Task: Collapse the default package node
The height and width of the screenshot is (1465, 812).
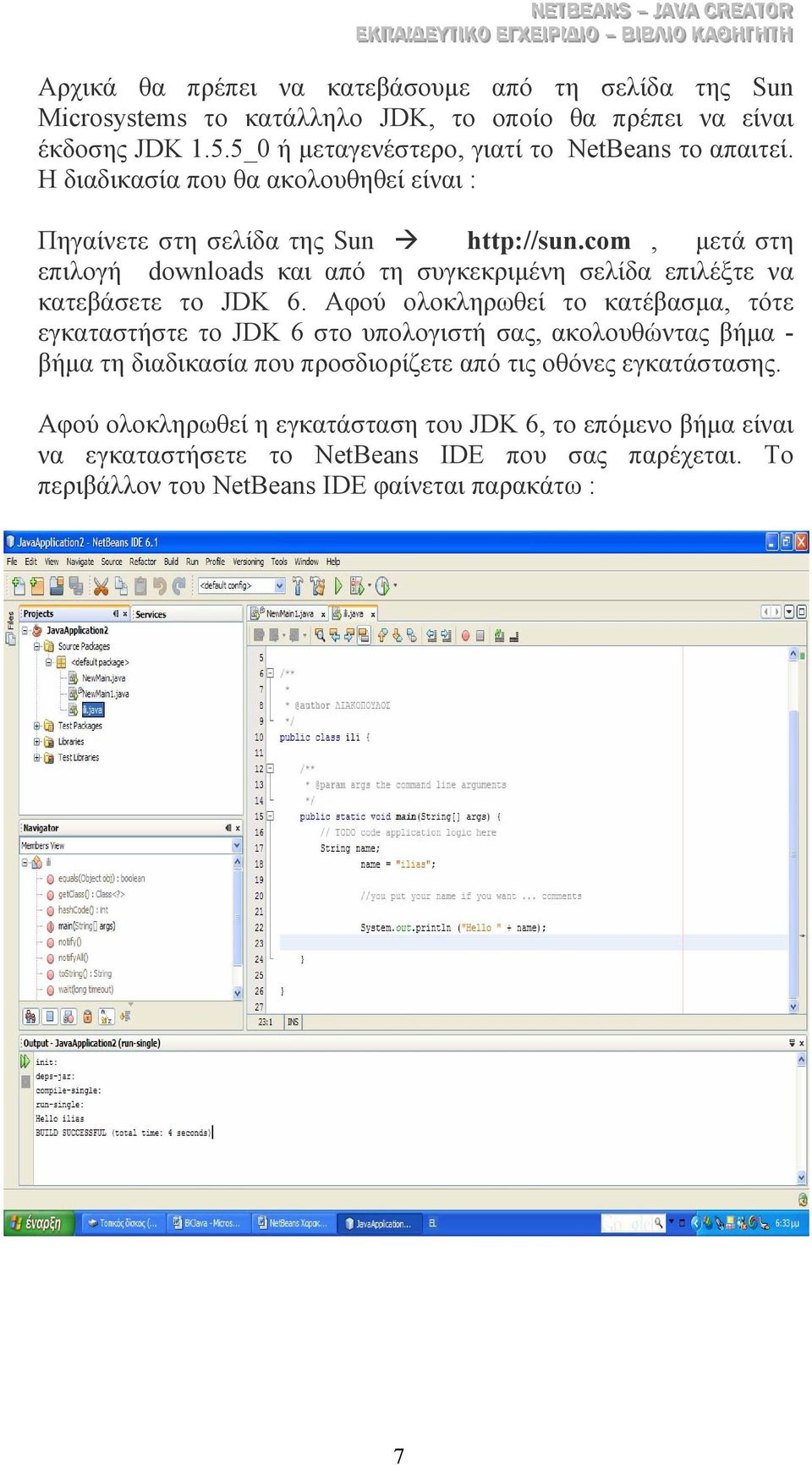Action: pos(49,662)
